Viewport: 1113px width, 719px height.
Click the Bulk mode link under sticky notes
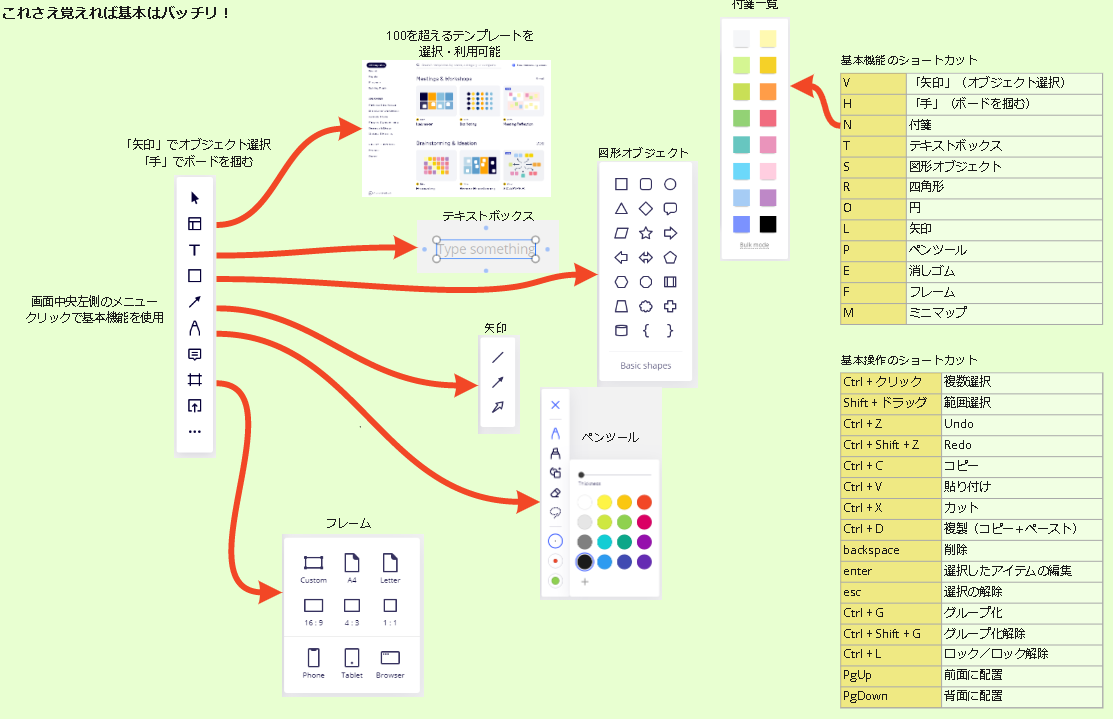coord(754,245)
